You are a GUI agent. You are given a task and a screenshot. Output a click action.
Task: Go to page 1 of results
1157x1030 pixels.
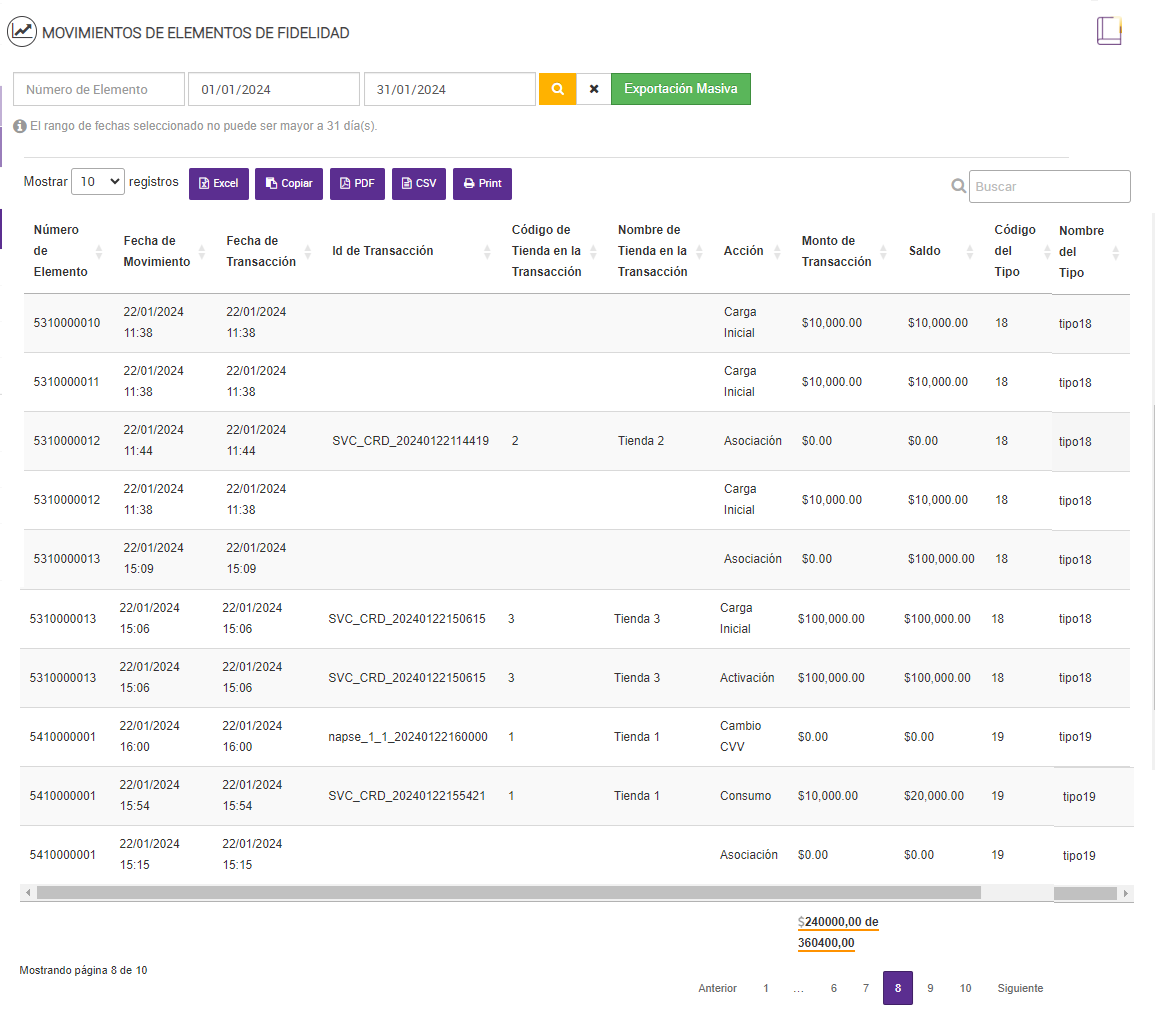click(x=766, y=988)
